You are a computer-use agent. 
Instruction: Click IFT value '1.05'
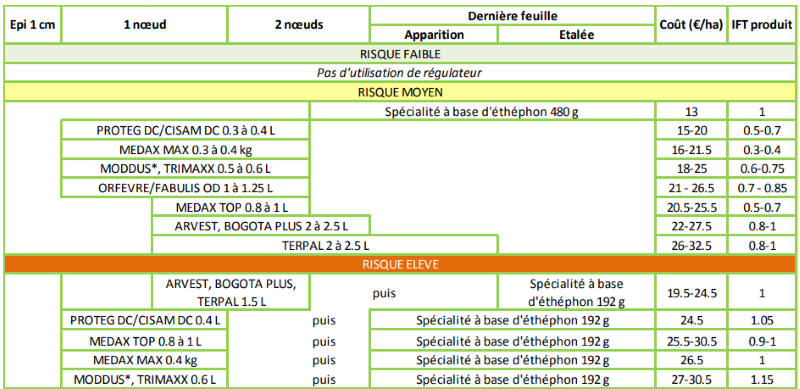[762, 321]
